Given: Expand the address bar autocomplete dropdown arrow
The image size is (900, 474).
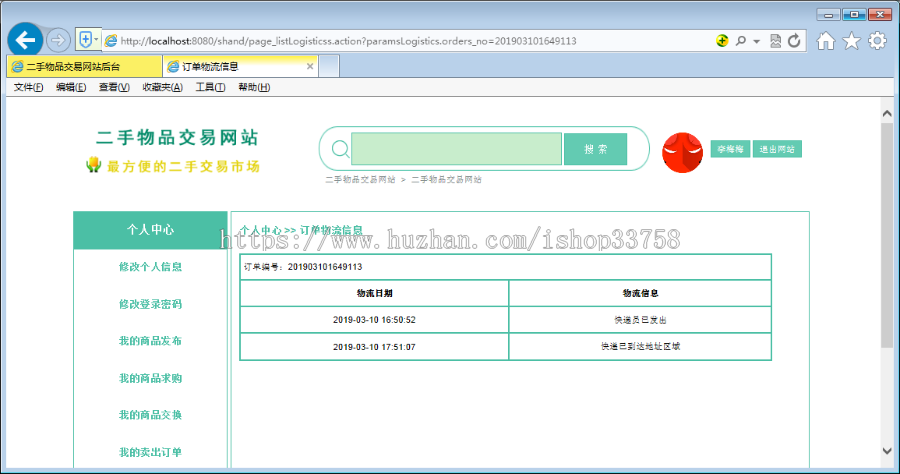Looking at the screenshot, I should click(757, 41).
